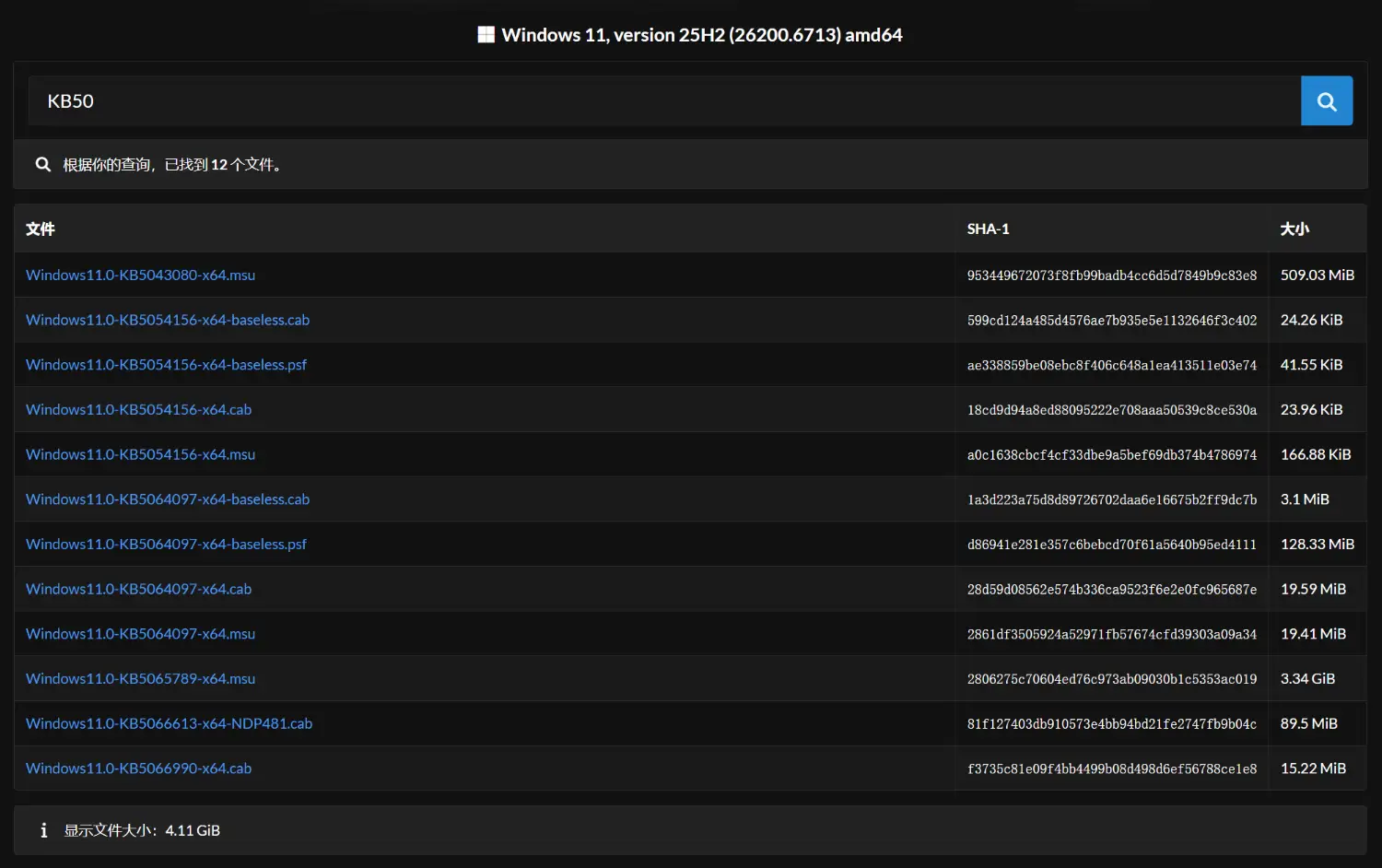Download Windows11.0-KB5054156-x64.msu file
Image resolution: width=1382 pixels, height=868 pixels.
140,454
